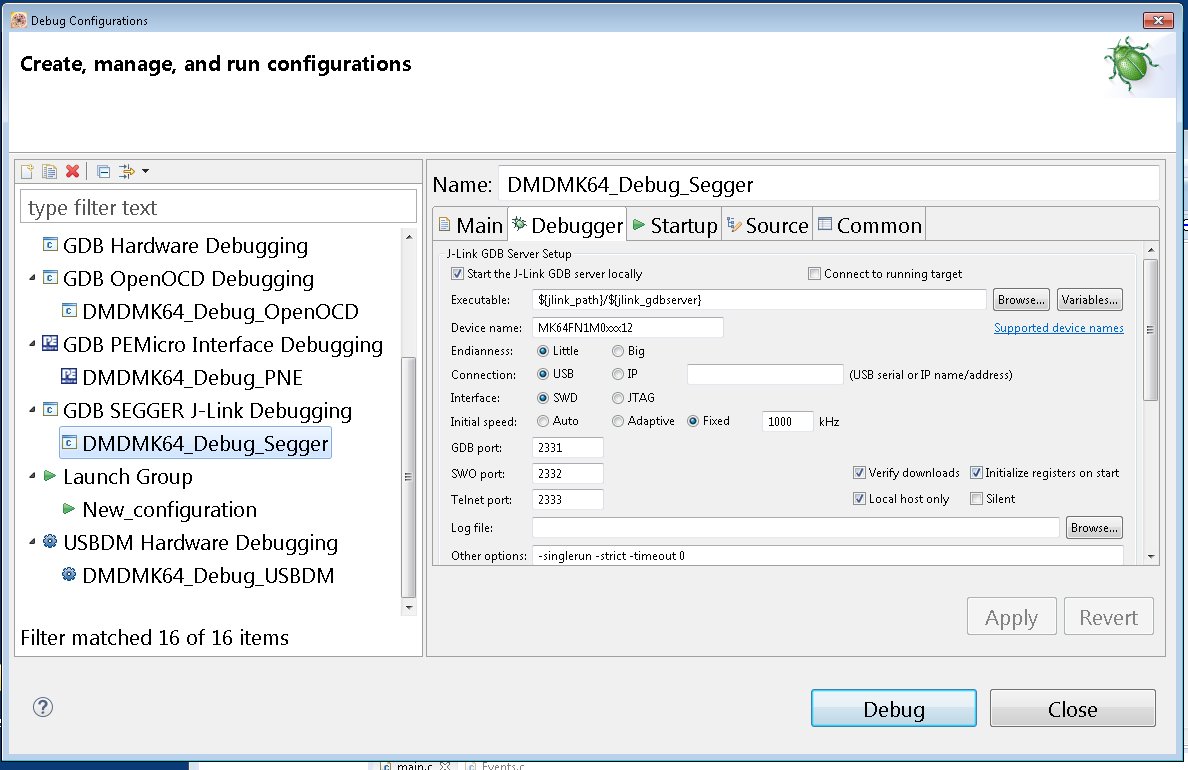Click Debugger panel scrollbar down arrow
The height and width of the screenshot is (770, 1188).
pos(1151,556)
